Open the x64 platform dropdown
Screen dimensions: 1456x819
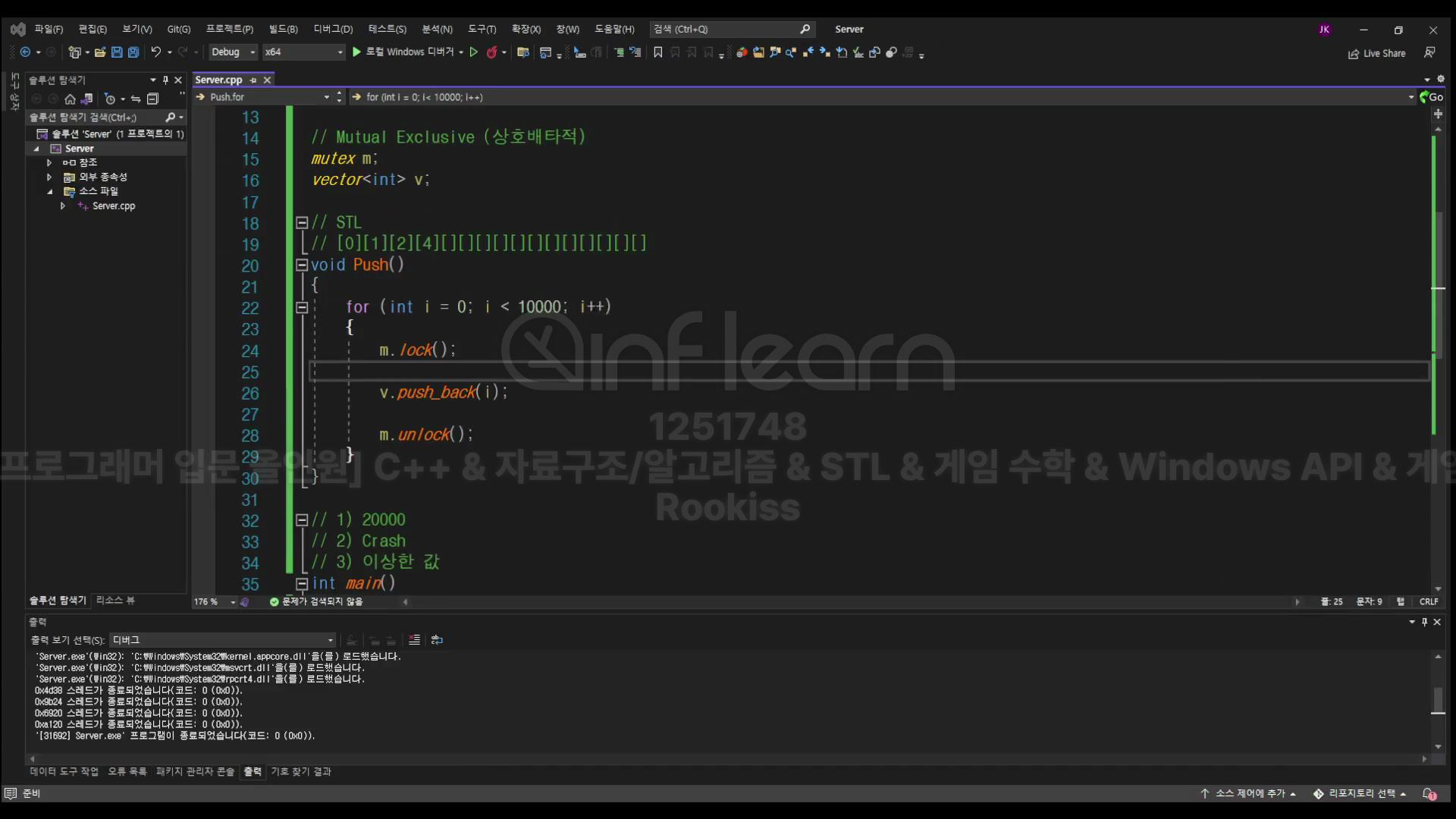[303, 52]
